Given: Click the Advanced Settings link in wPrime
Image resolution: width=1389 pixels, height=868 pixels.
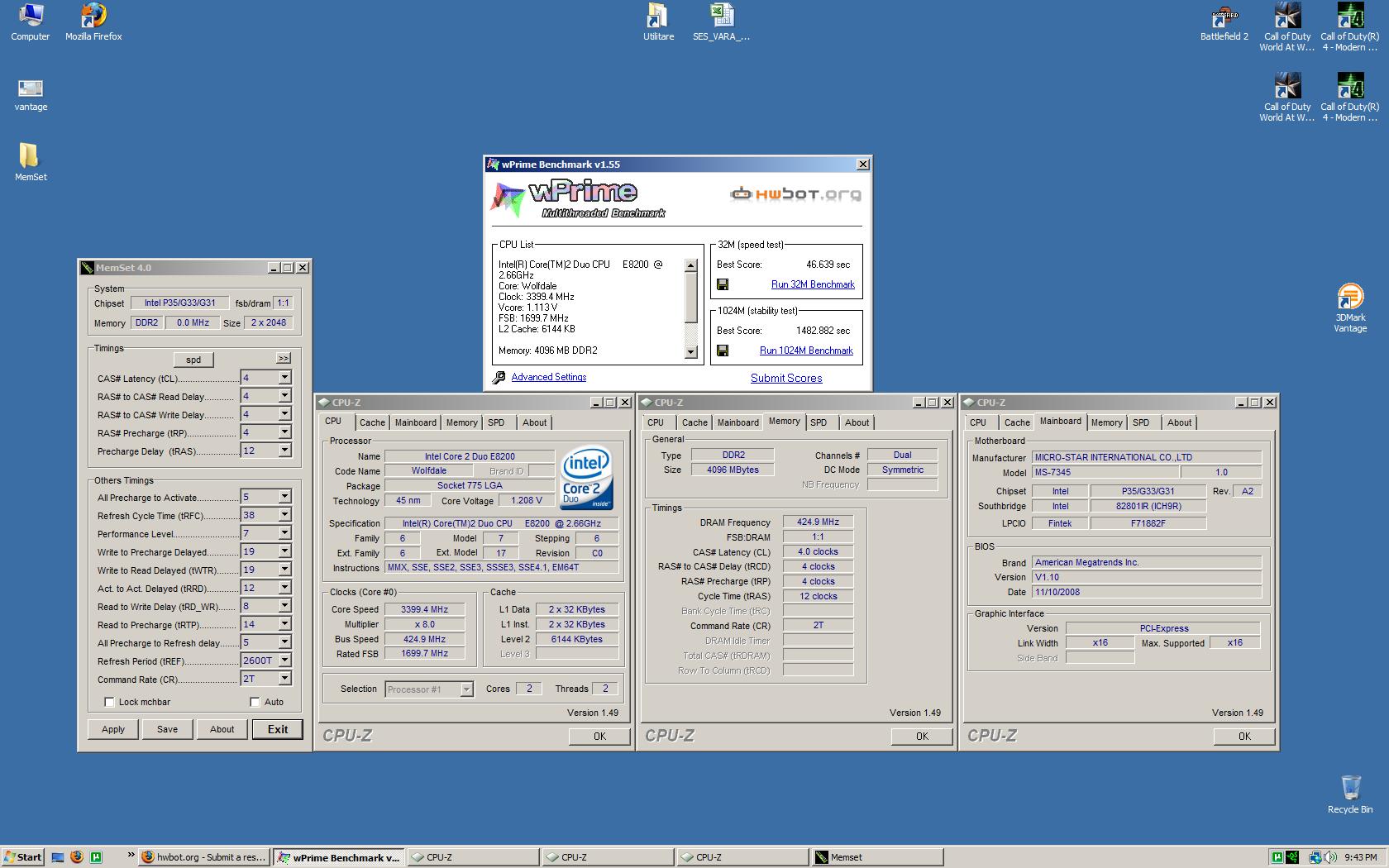Looking at the screenshot, I should pos(549,377).
